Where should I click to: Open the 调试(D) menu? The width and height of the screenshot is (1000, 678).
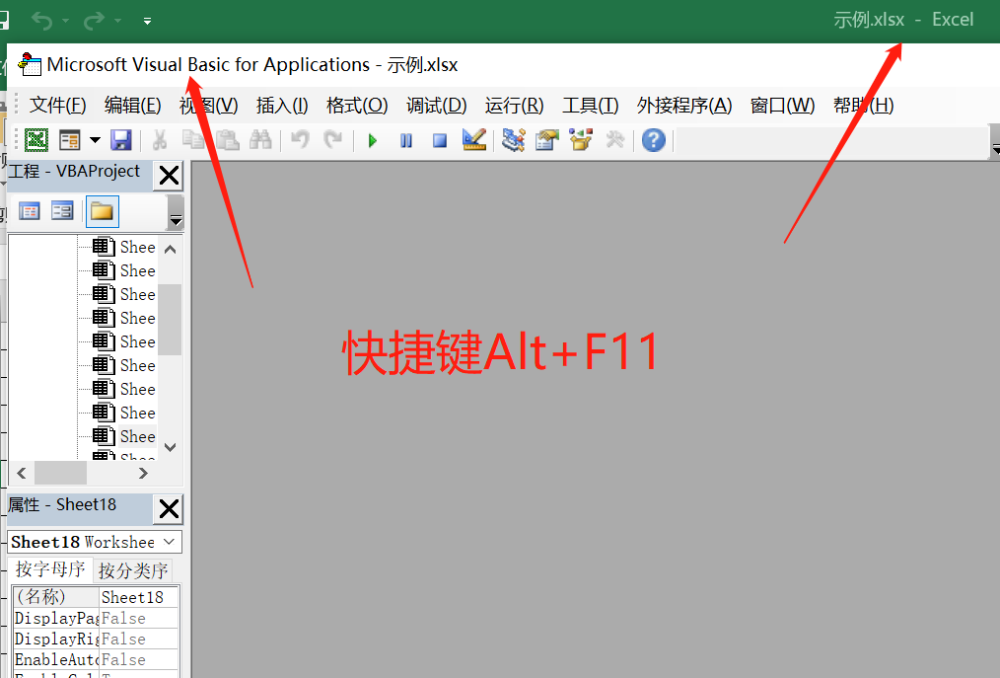click(x=437, y=105)
